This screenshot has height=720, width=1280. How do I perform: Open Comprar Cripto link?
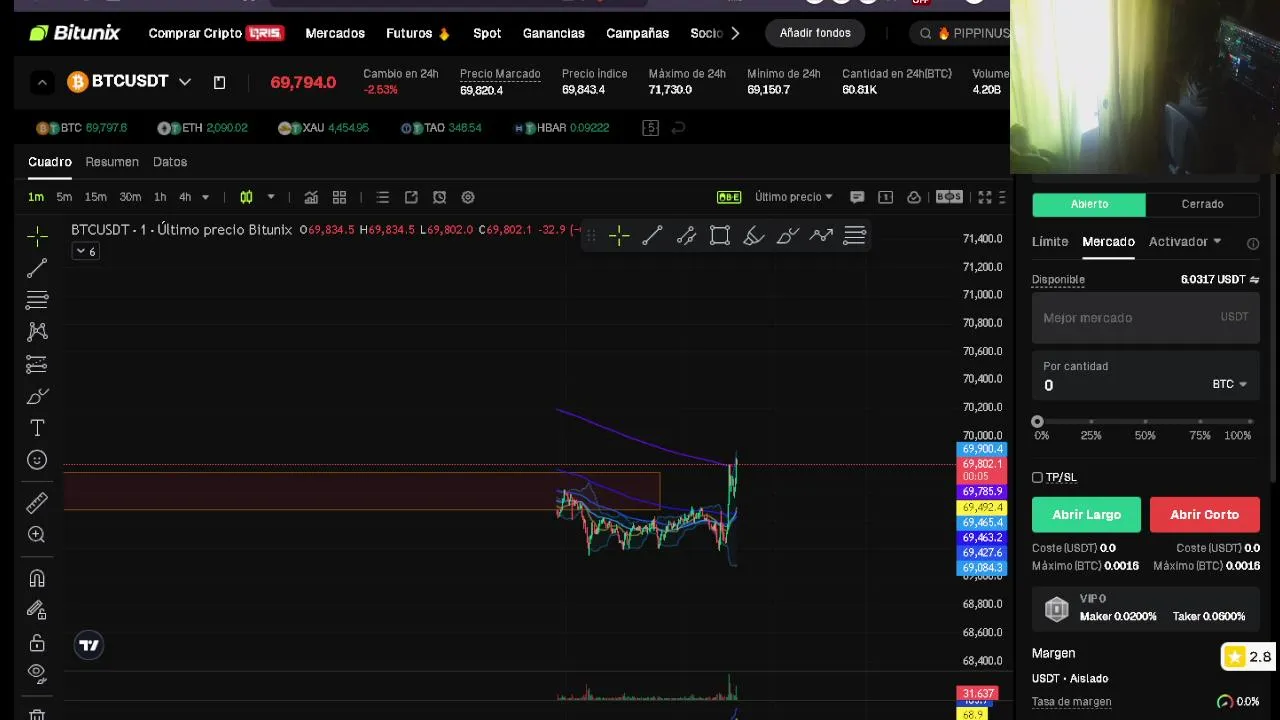pyautogui.click(x=216, y=33)
